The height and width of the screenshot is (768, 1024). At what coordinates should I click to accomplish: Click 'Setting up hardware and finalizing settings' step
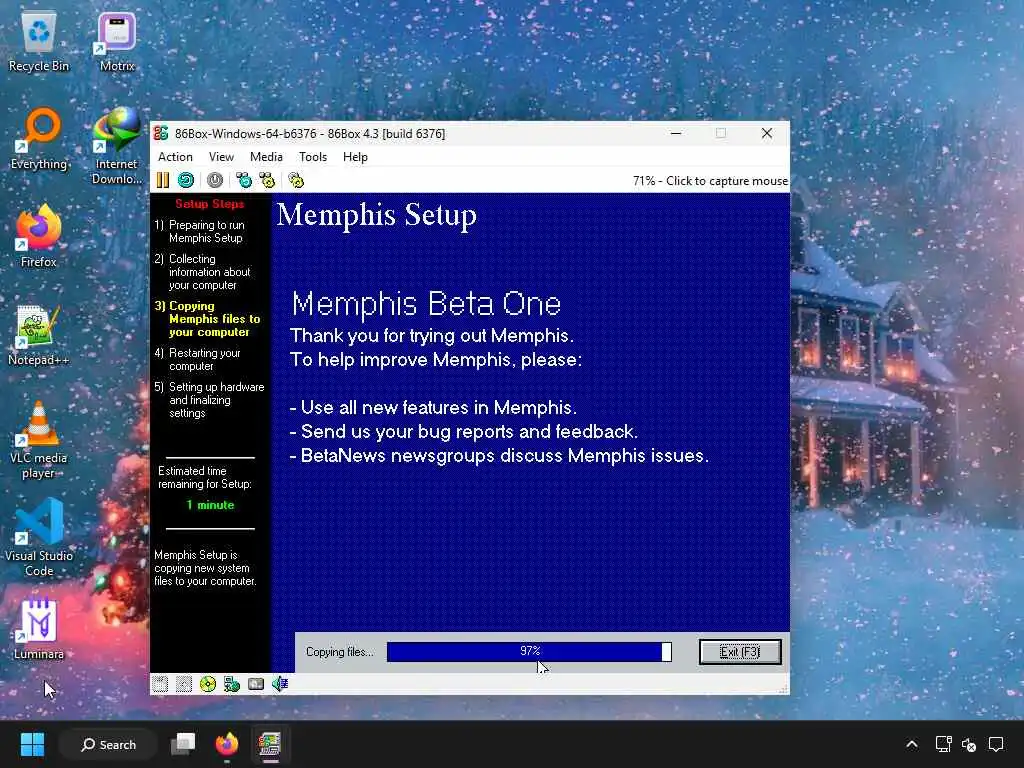click(210, 400)
